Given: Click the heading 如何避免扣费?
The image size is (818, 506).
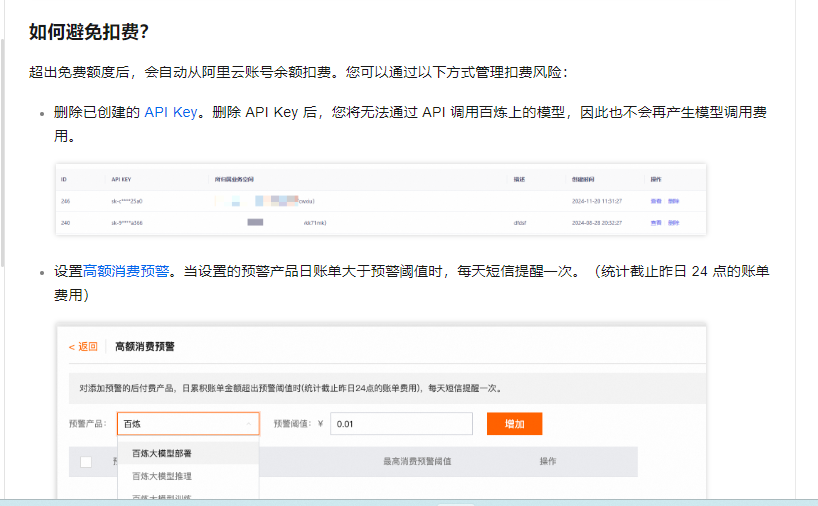Looking at the screenshot, I should (x=89, y=32).
